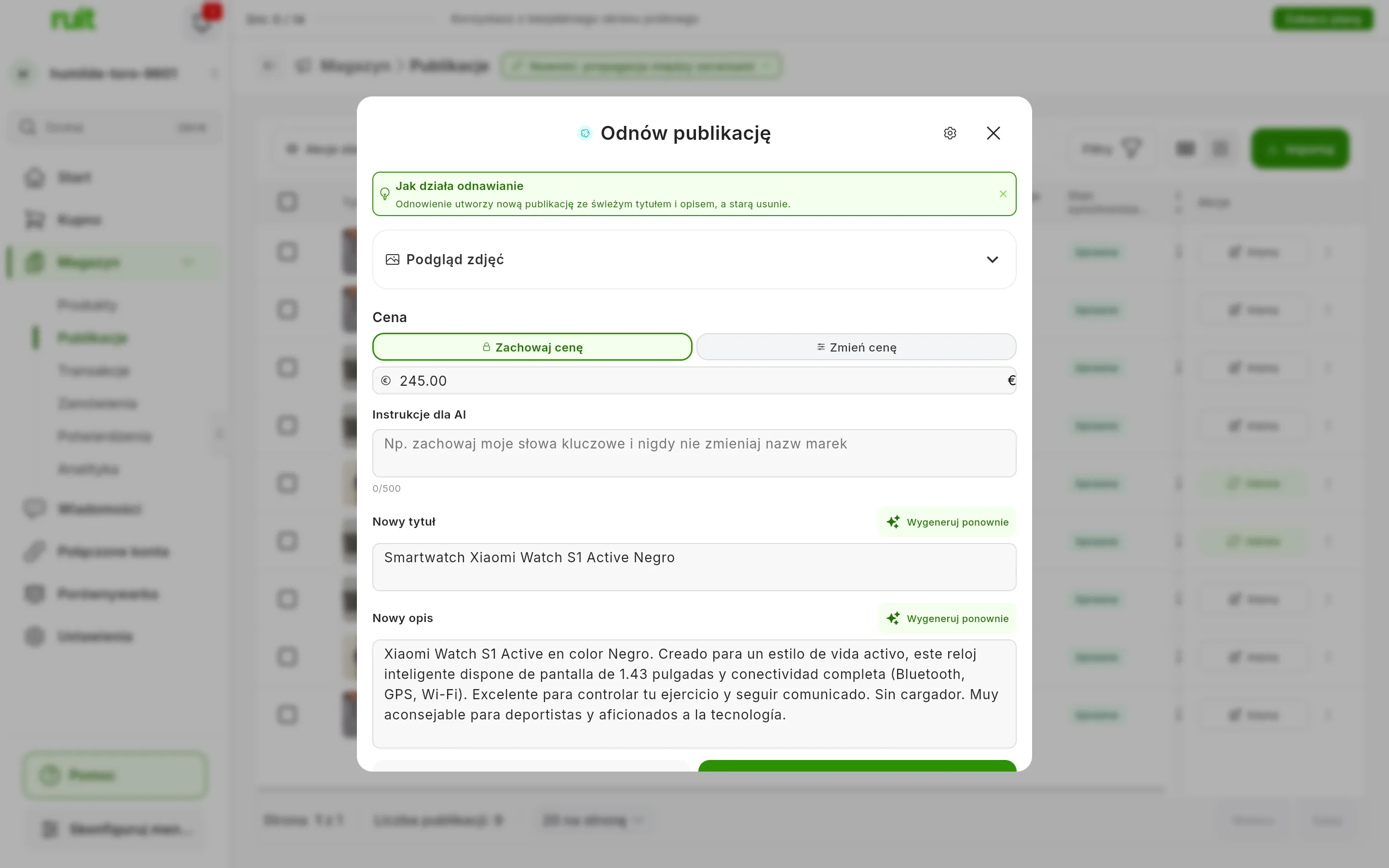Tick the first row checkbox in background table
This screenshot has height=868, width=1389.
(287, 252)
